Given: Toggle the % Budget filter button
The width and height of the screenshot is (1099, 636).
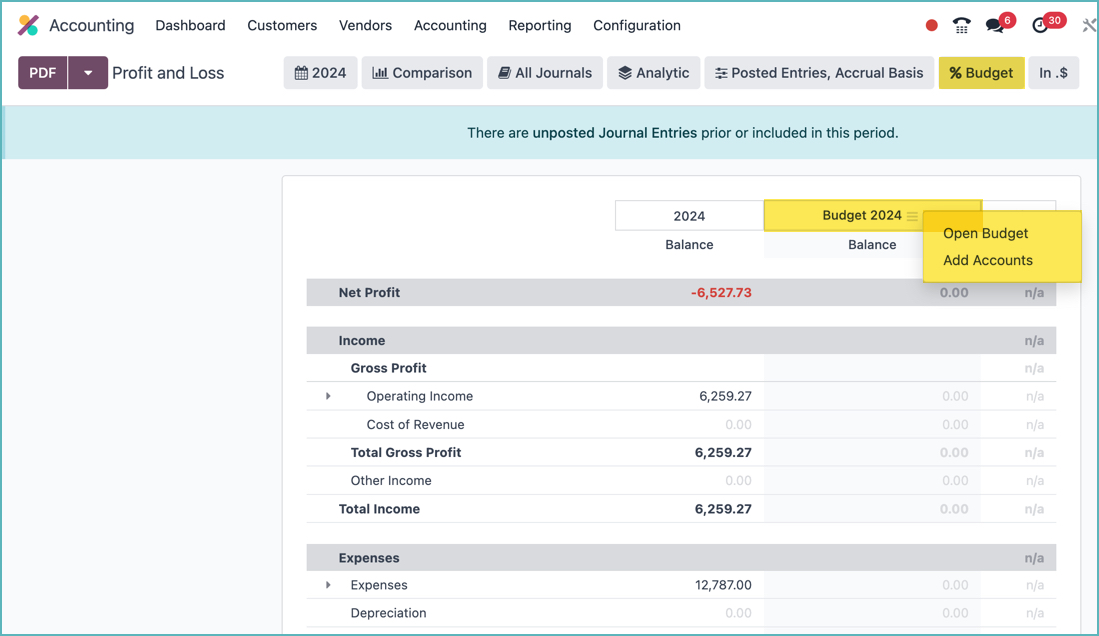Looking at the screenshot, I should [980, 73].
